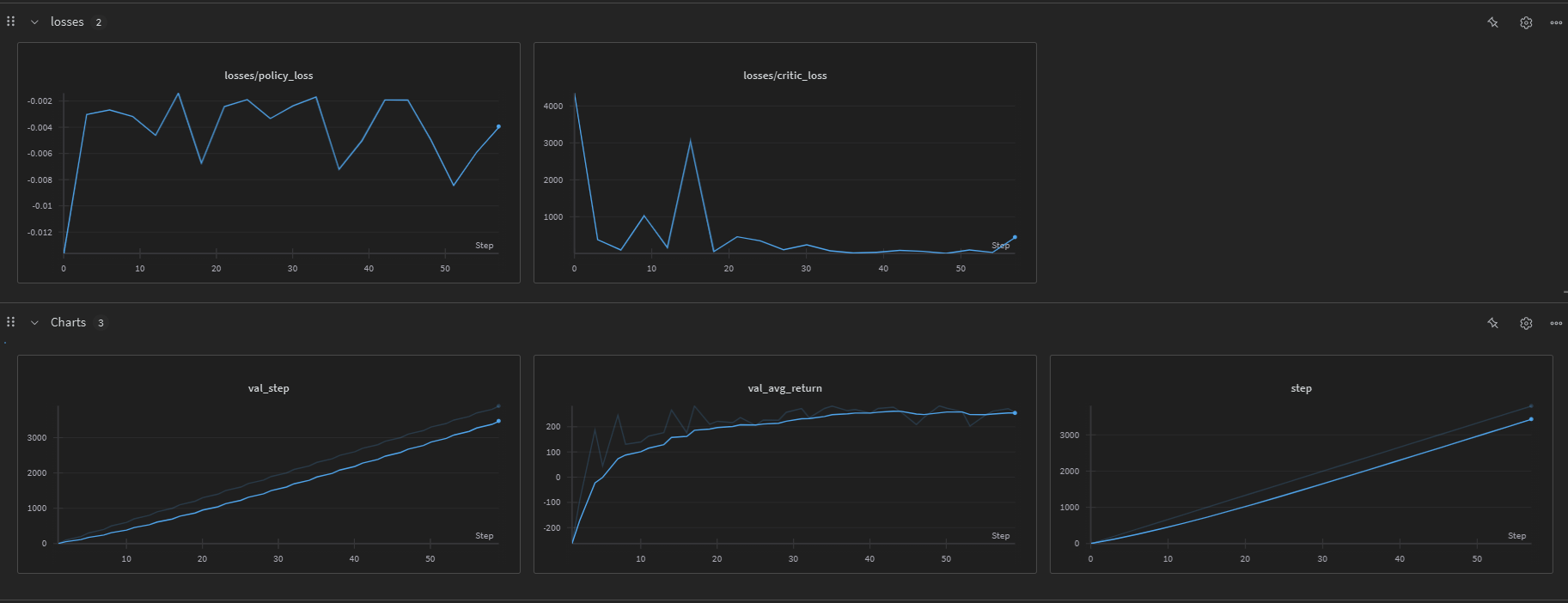
Task: Click the -200 y-axis value in val_avg_return
Action: pyautogui.click(x=552, y=528)
